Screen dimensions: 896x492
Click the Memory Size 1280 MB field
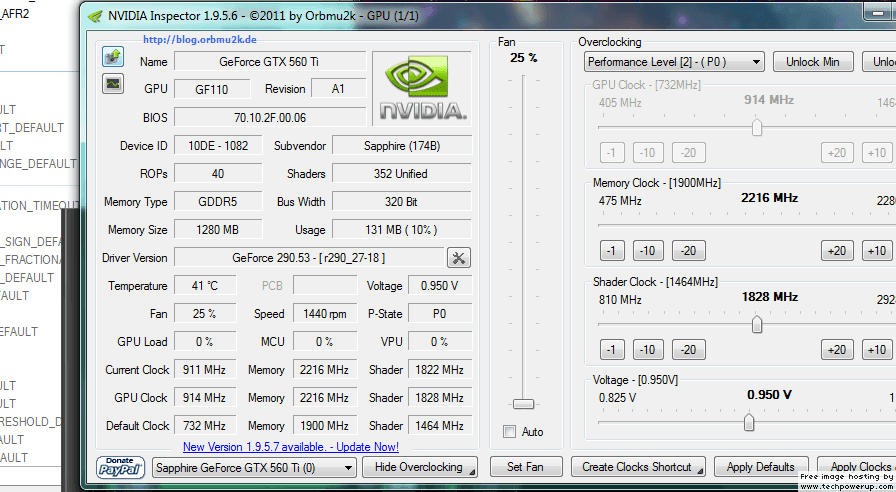pyautogui.click(x=218, y=230)
